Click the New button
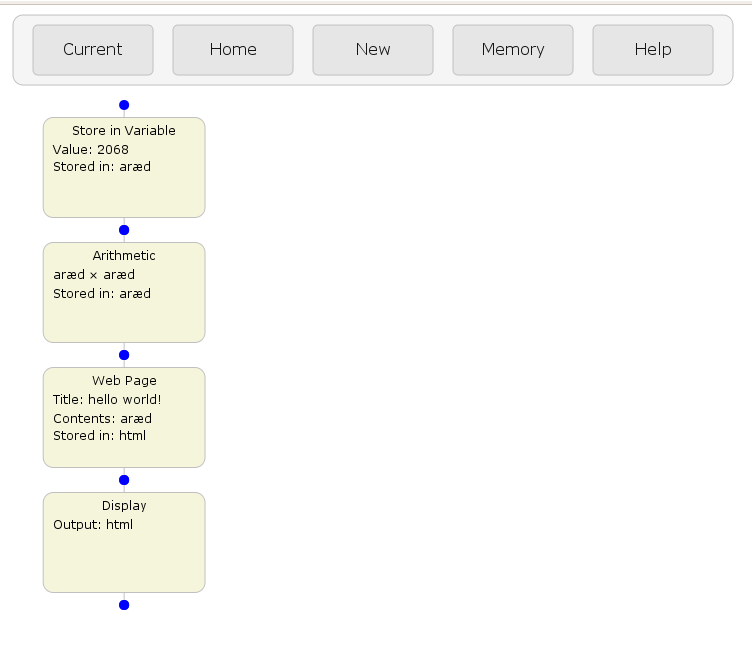Image resolution: width=752 pixels, height=647 pixels. click(x=373, y=50)
